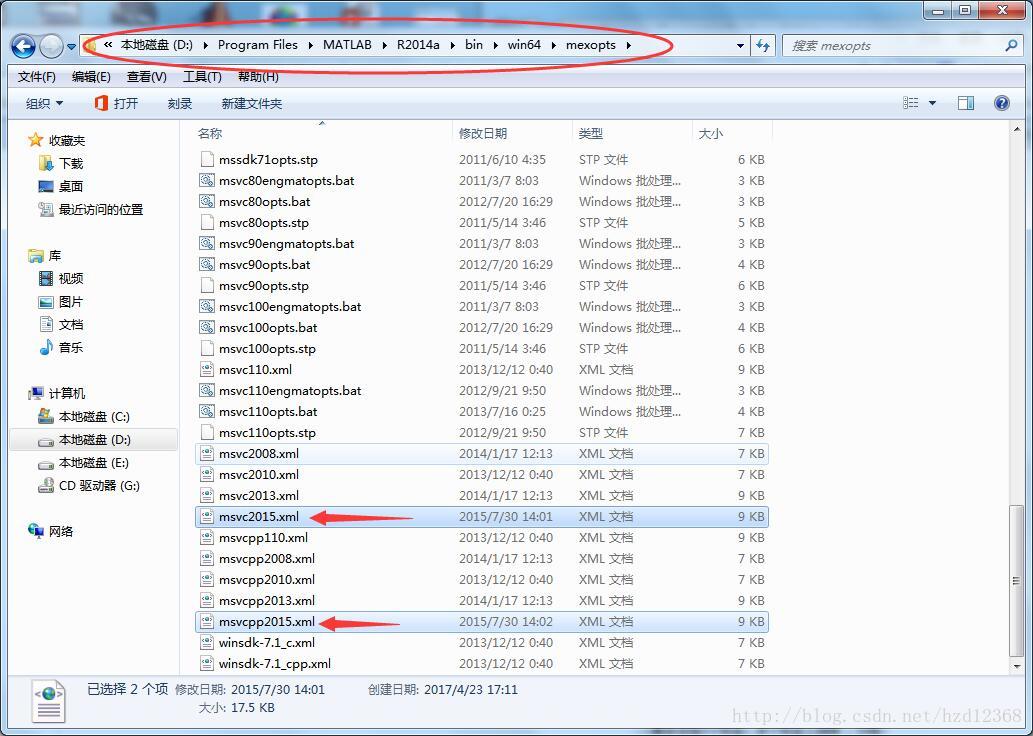This screenshot has height=736, width=1033.
Task: Click the search mexopts input field
Action: (x=893, y=45)
